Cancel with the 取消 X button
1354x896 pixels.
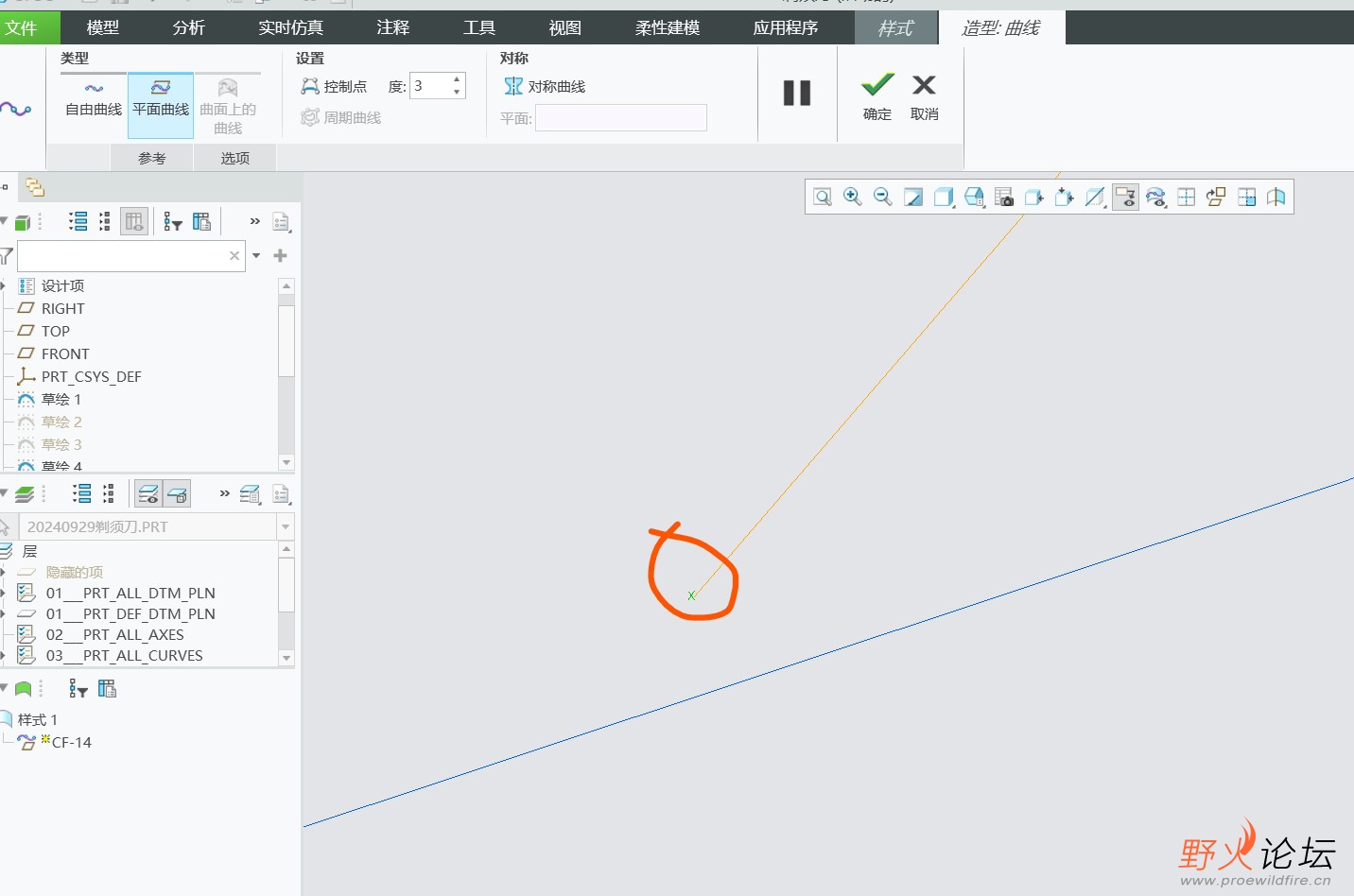(x=924, y=96)
